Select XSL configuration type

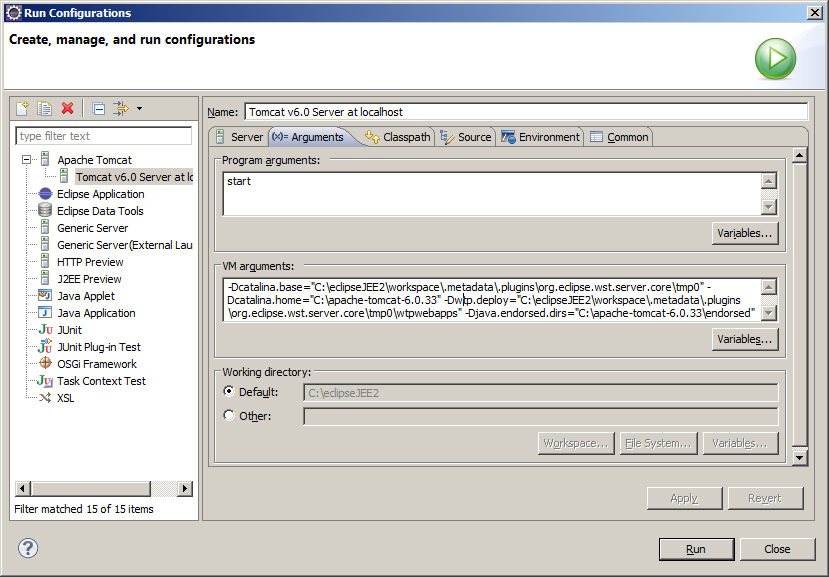pyautogui.click(x=66, y=398)
